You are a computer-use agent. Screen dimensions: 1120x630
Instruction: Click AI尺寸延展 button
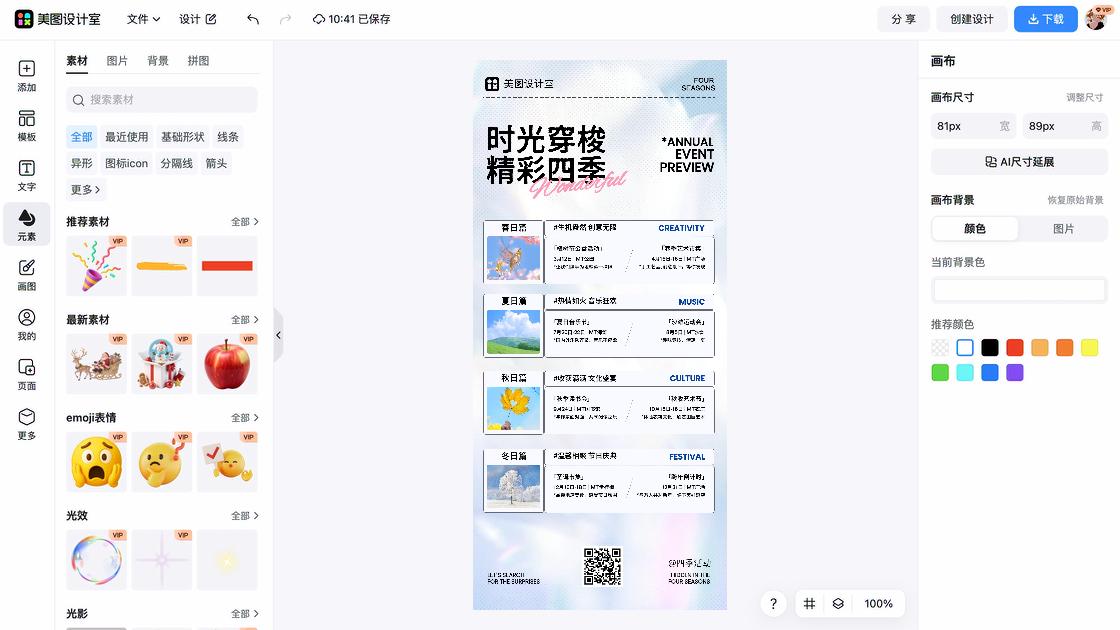1019,162
